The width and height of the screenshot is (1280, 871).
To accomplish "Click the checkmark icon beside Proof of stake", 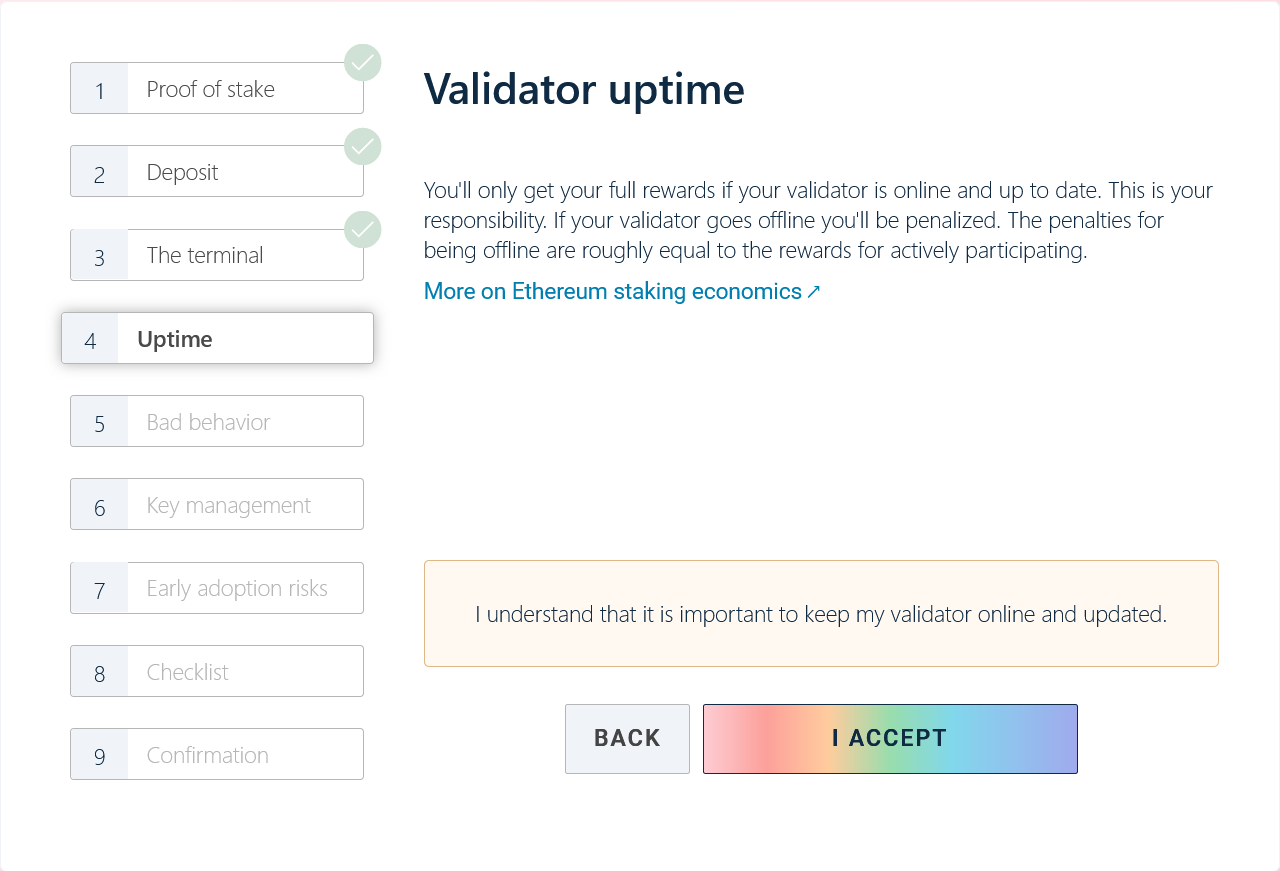I will point(362,62).
